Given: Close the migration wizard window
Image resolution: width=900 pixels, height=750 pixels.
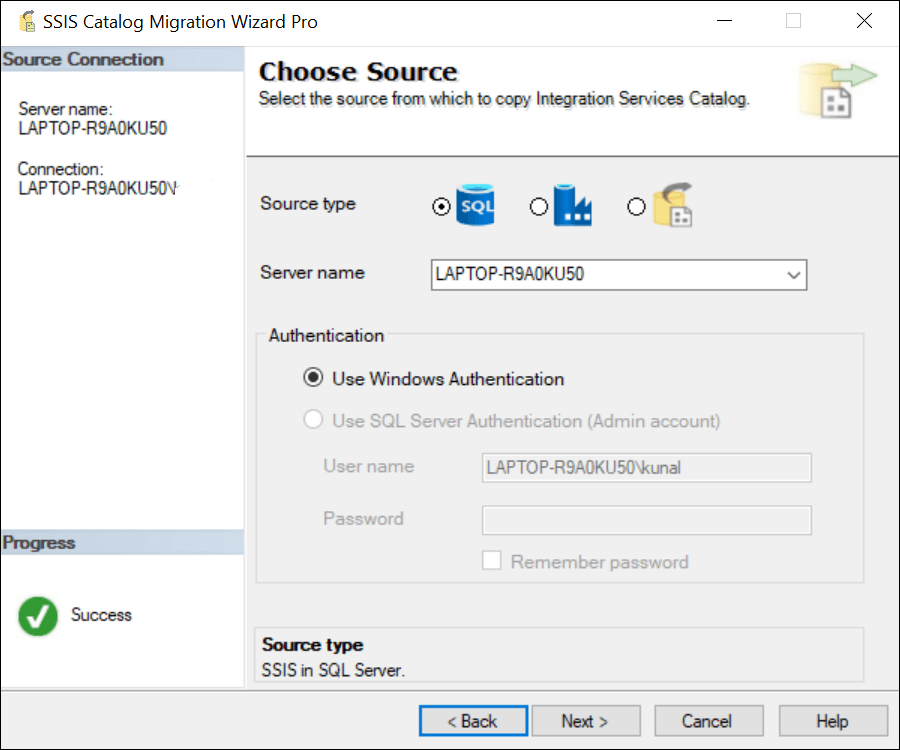Looking at the screenshot, I should point(864,21).
